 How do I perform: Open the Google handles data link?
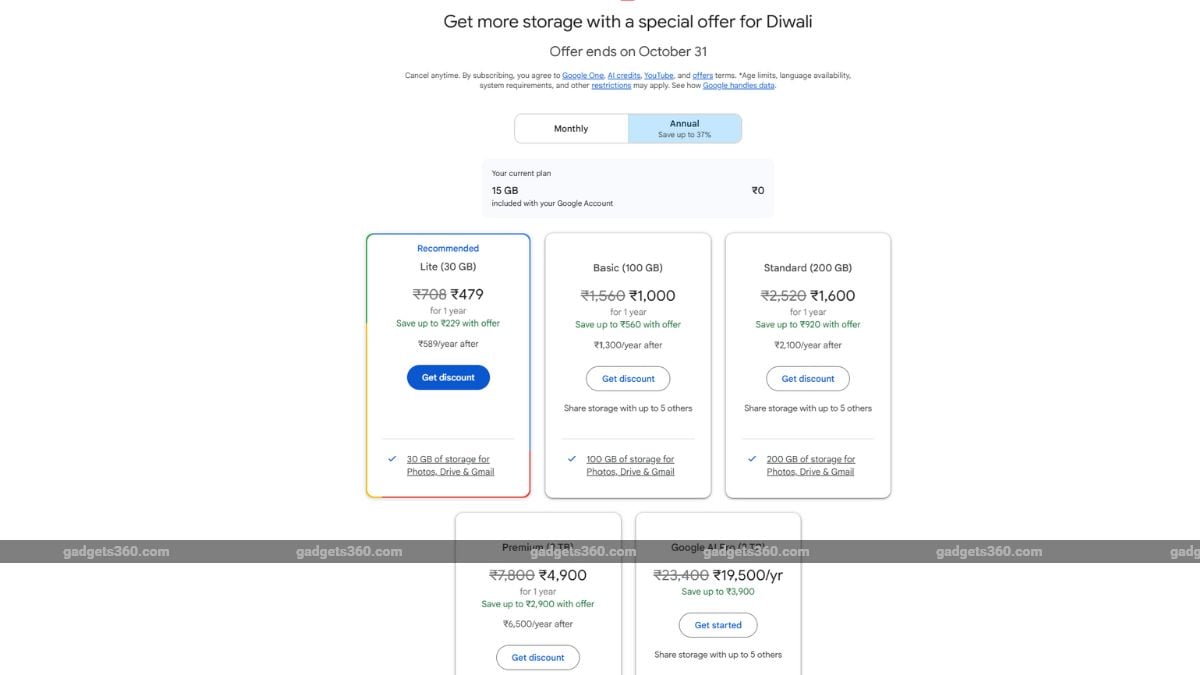pyautogui.click(x=738, y=86)
